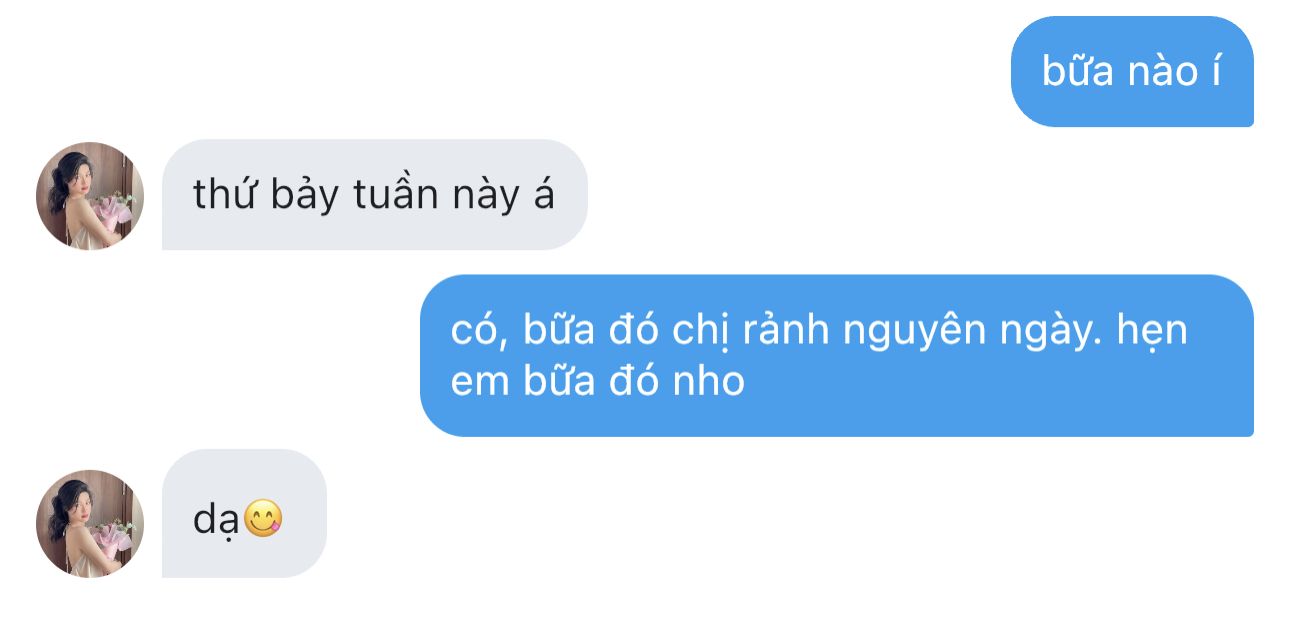Viewport: 1290px width, 624px height.
Task: Click the letter "í" in the top bubble
Action: (1212, 71)
